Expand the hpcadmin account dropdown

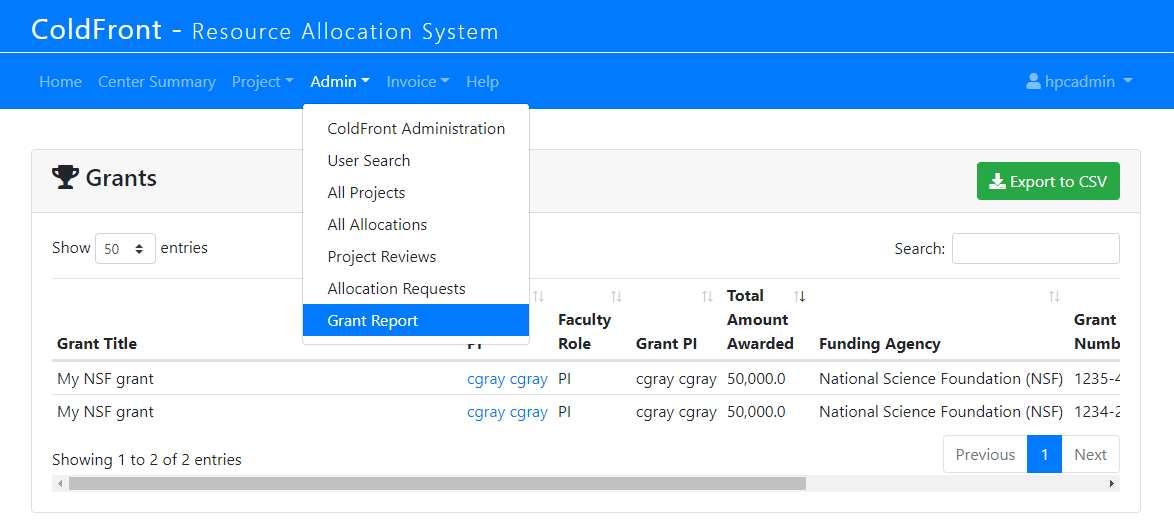(x=1079, y=82)
